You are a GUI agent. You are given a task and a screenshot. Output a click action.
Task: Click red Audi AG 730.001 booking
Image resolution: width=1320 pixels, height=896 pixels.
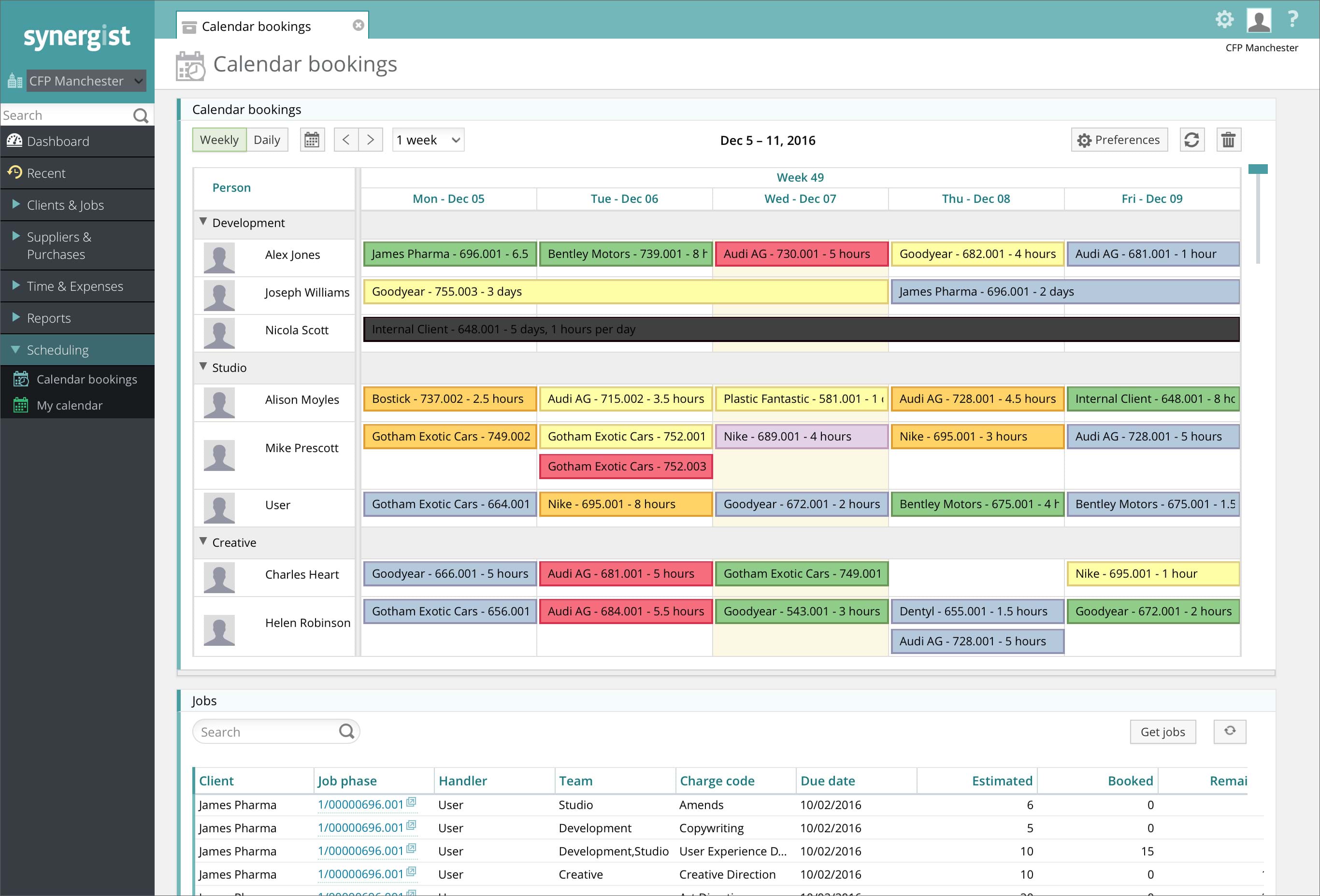coord(801,254)
